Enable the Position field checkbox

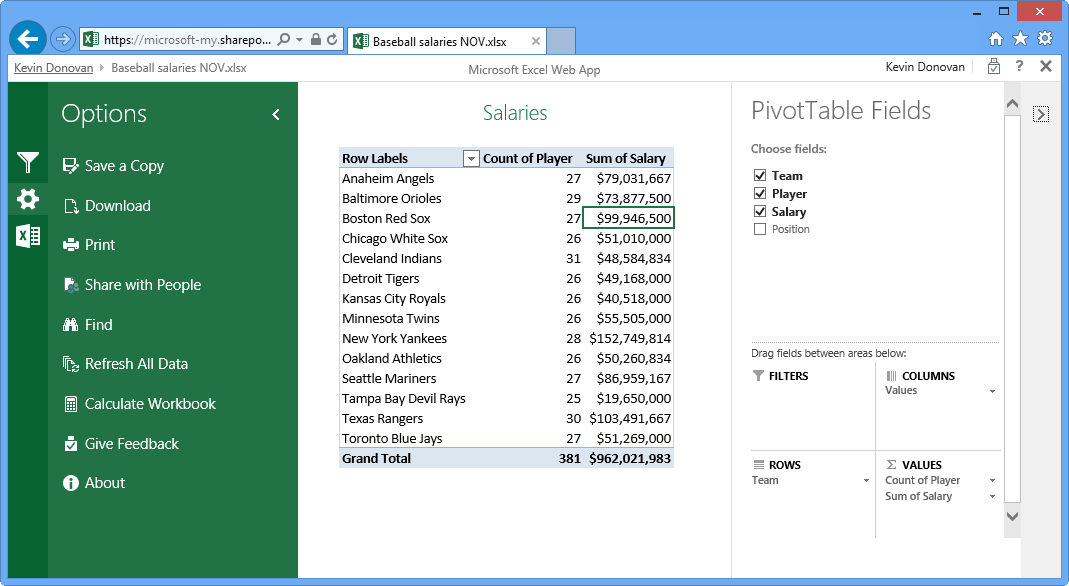760,230
